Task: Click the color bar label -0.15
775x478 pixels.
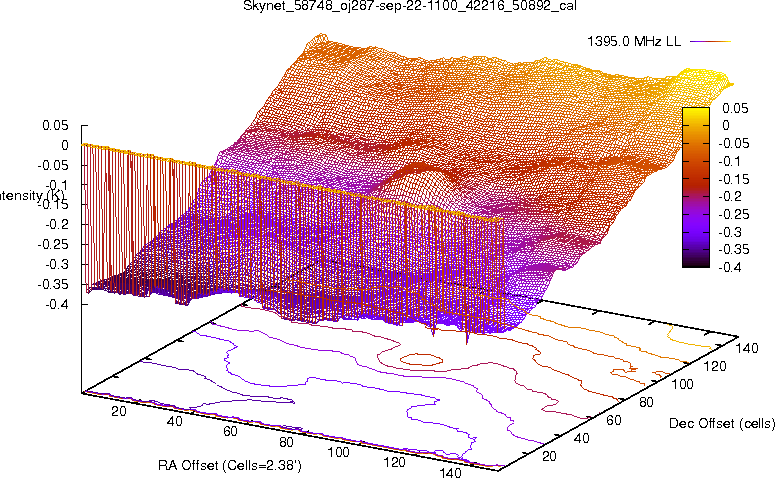Action: pyautogui.click(x=733, y=179)
